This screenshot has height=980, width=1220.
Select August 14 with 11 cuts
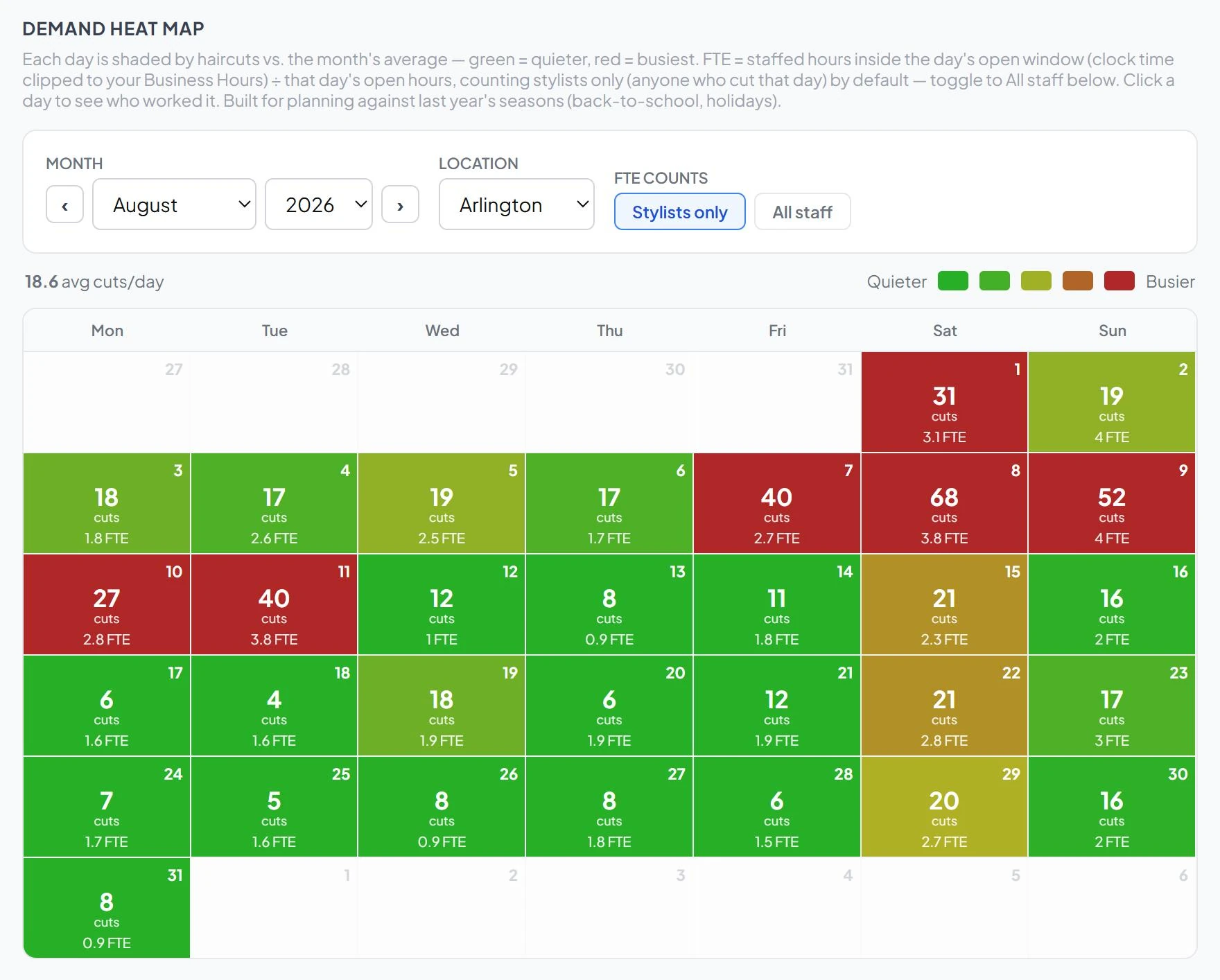coord(776,604)
